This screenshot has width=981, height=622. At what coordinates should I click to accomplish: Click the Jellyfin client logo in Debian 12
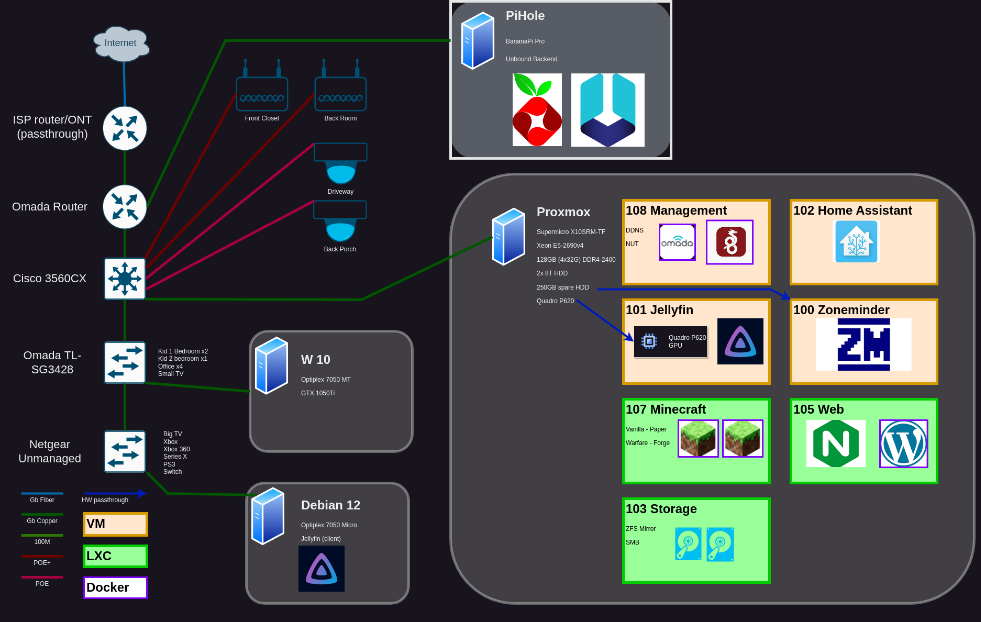pyautogui.click(x=322, y=569)
